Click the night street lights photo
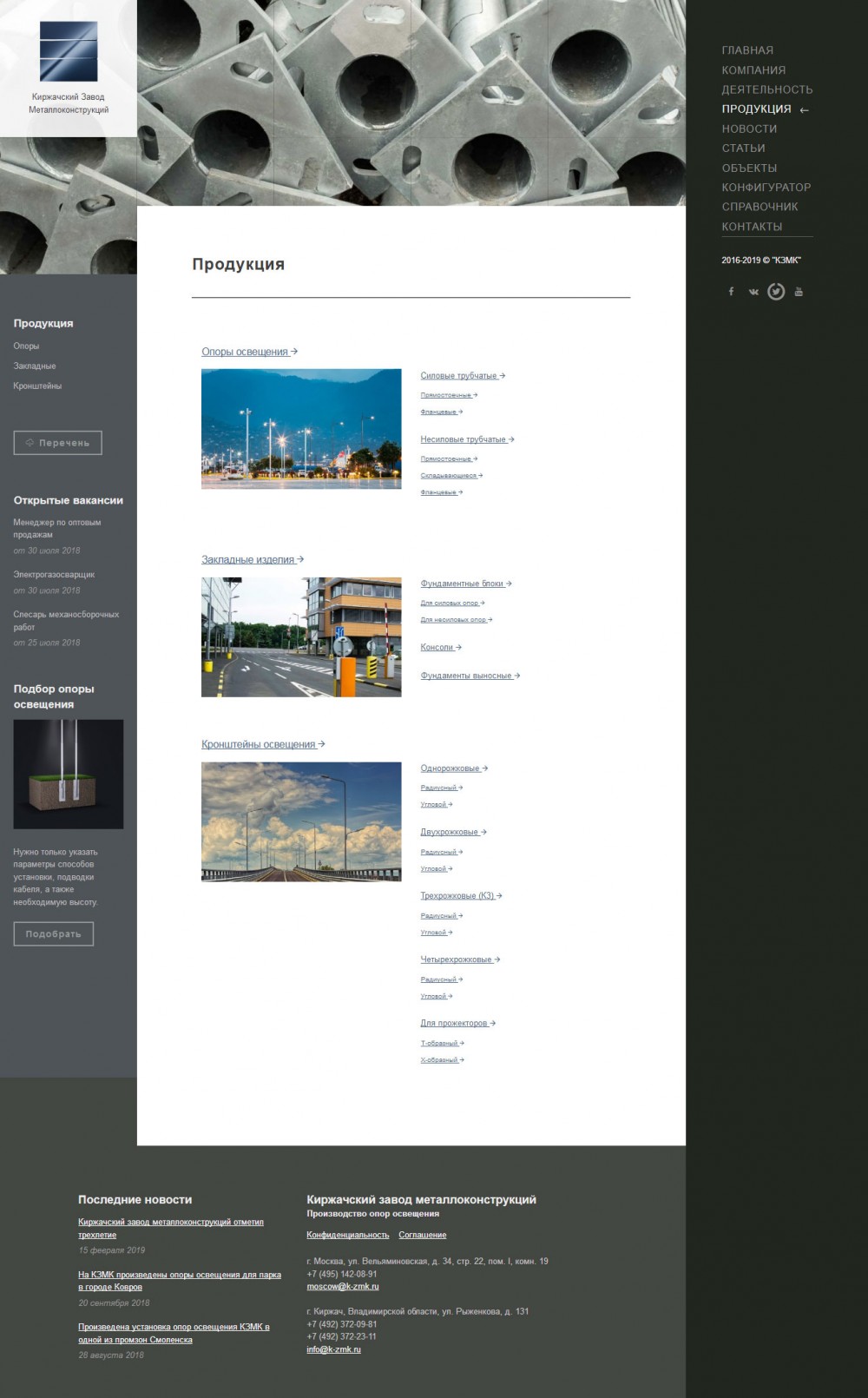Screen dimensions: 868x1398 [x=301, y=429]
